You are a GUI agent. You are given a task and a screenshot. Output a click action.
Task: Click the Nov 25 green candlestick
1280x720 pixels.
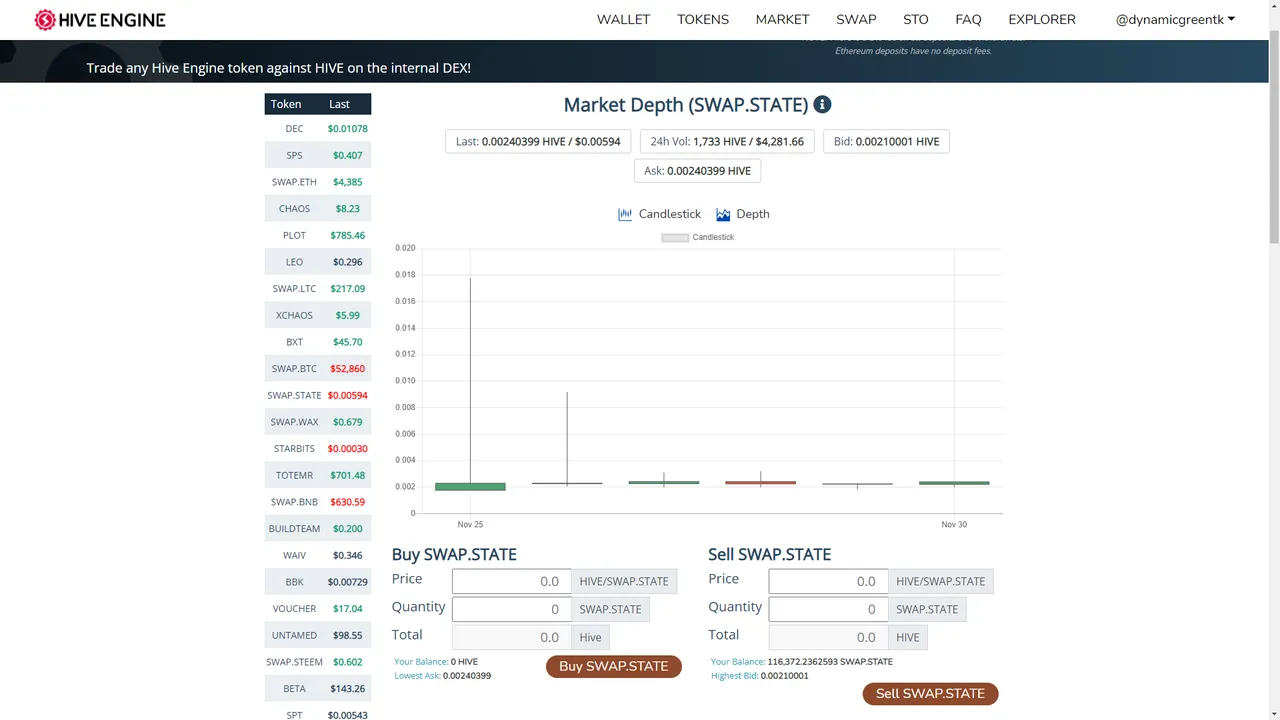470,487
